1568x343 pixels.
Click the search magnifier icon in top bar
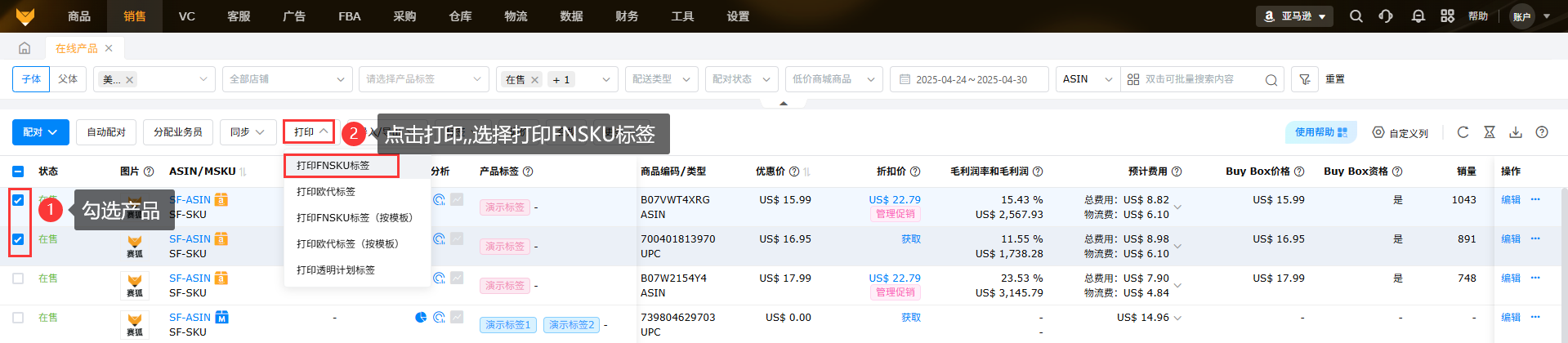coord(1356,16)
